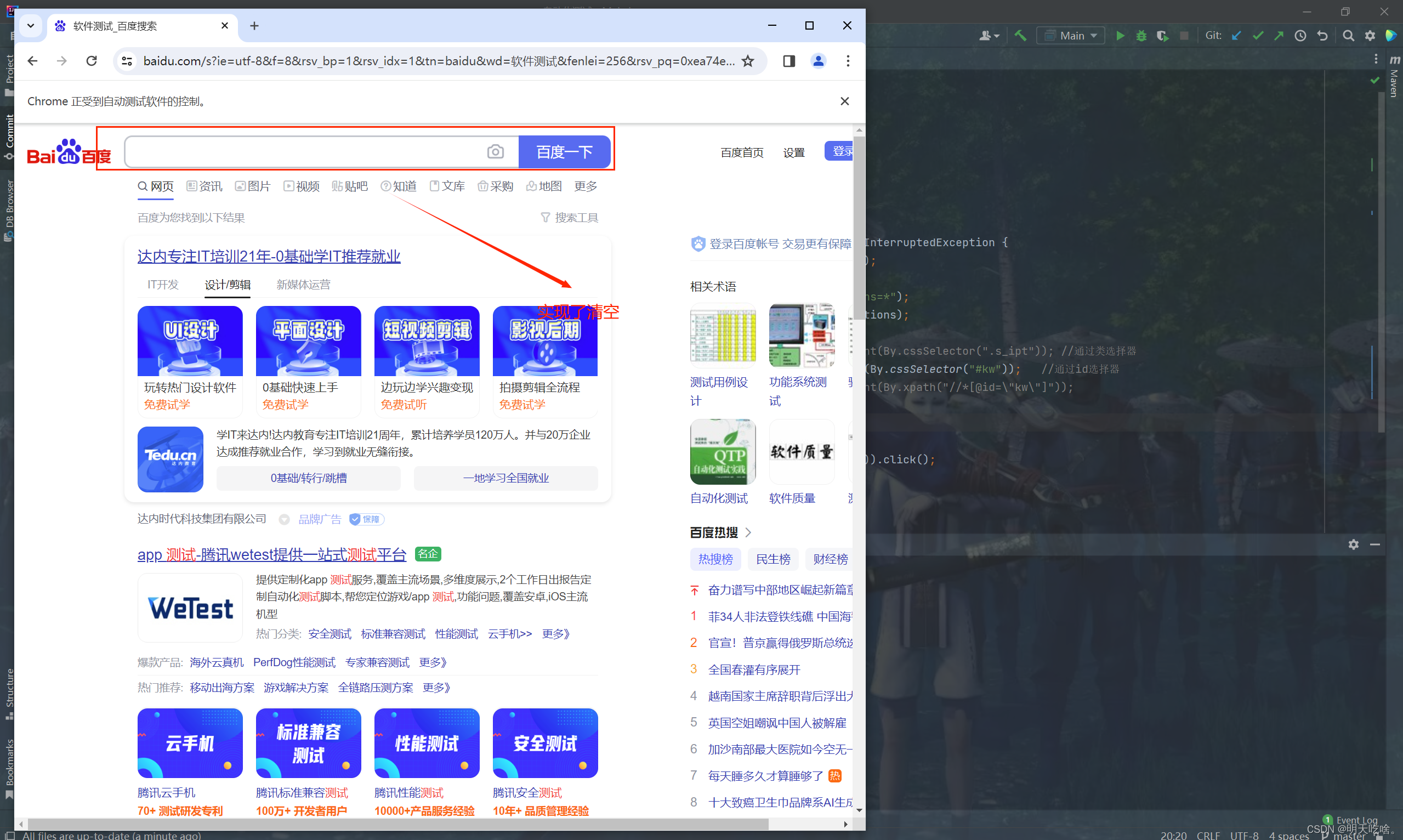
Task: Click the Chrome forward arrow
Action: tap(62, 60)
